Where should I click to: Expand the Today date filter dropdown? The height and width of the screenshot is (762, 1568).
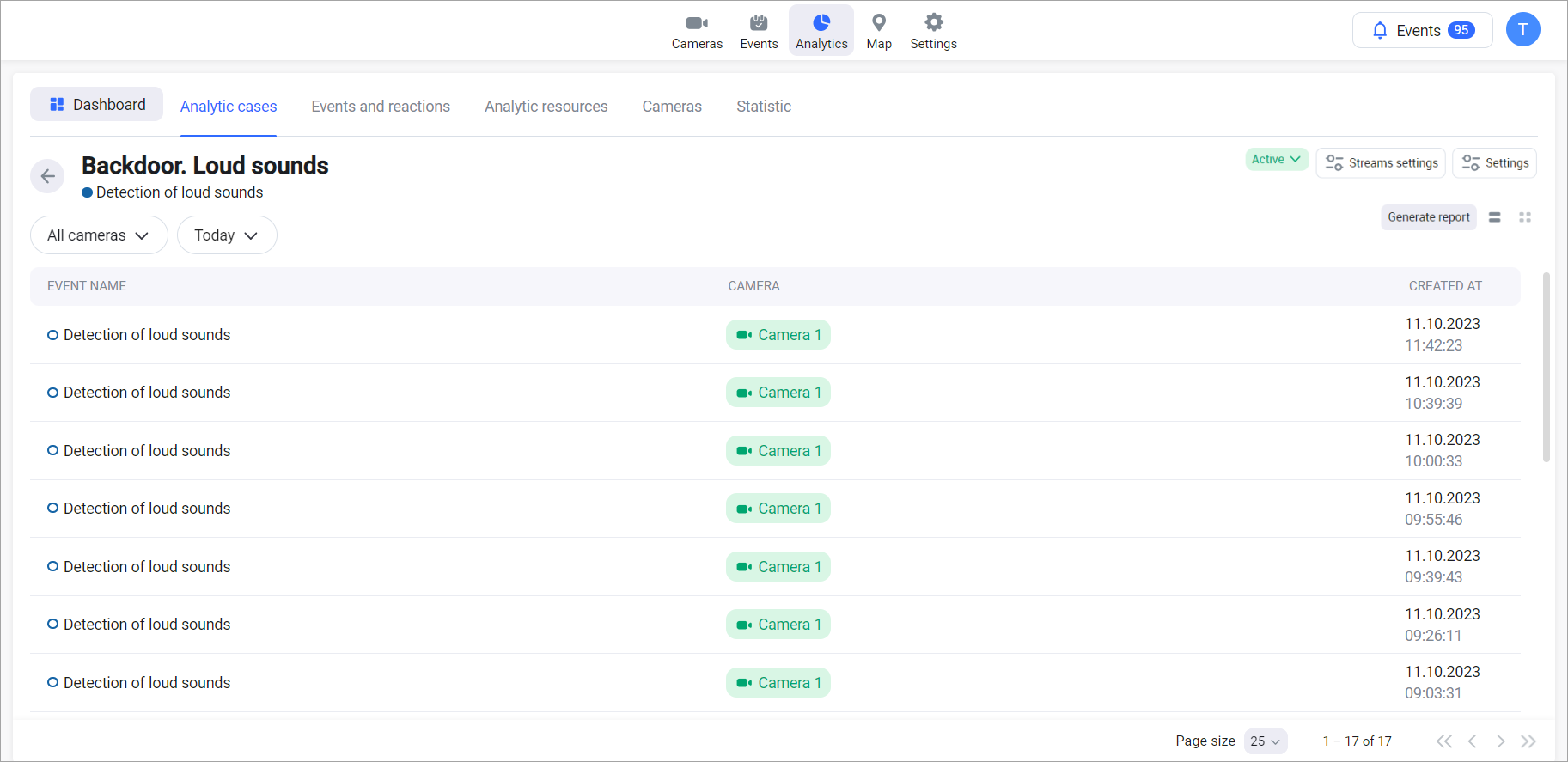click(227, 235)
